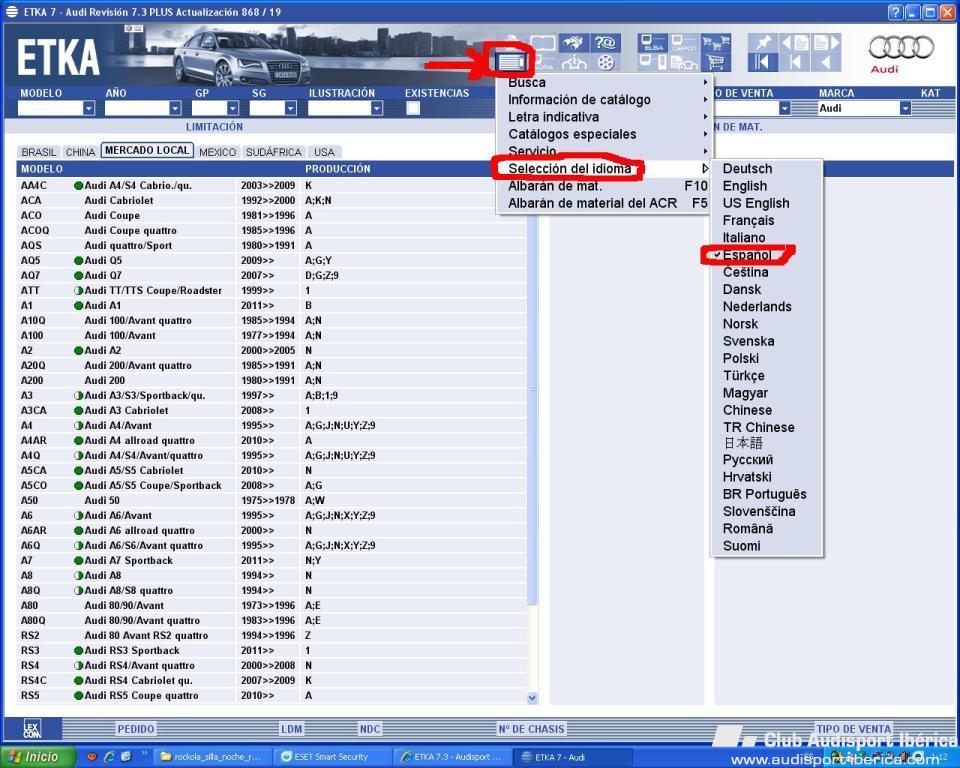Viewport: 960px width, 768px height.
Task: Click the multiple shopping carts icon
Action: pos(716,43)
